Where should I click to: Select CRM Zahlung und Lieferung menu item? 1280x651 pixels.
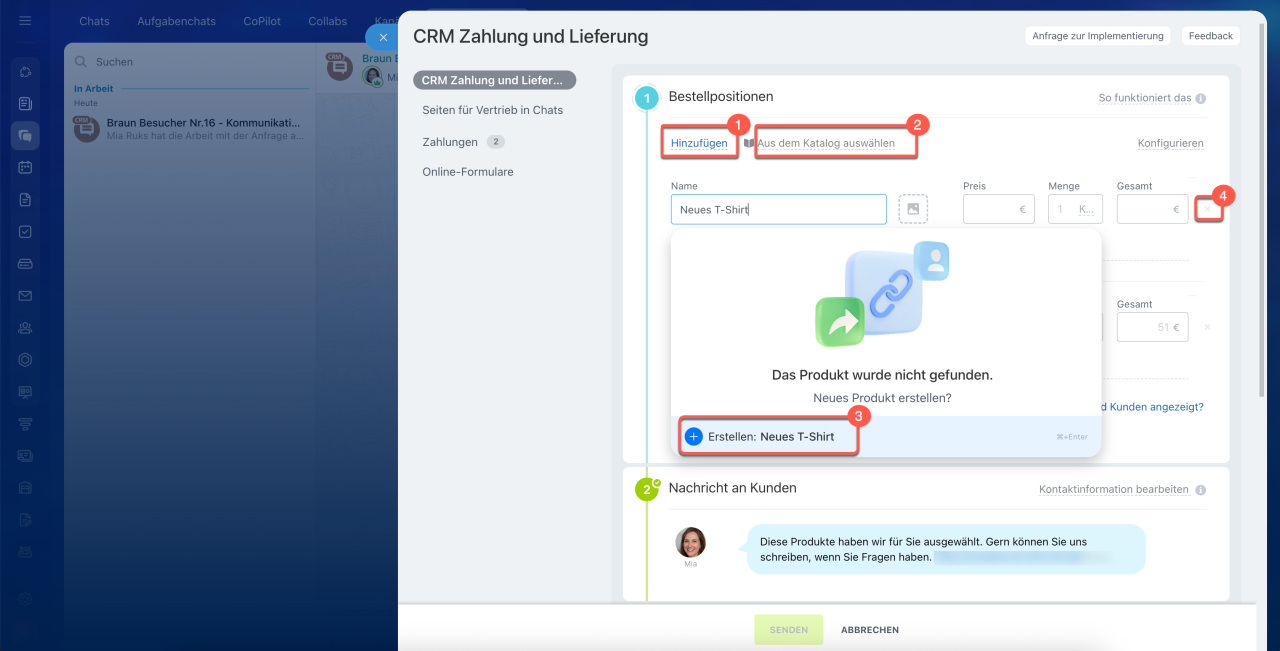tap(495, 80)
